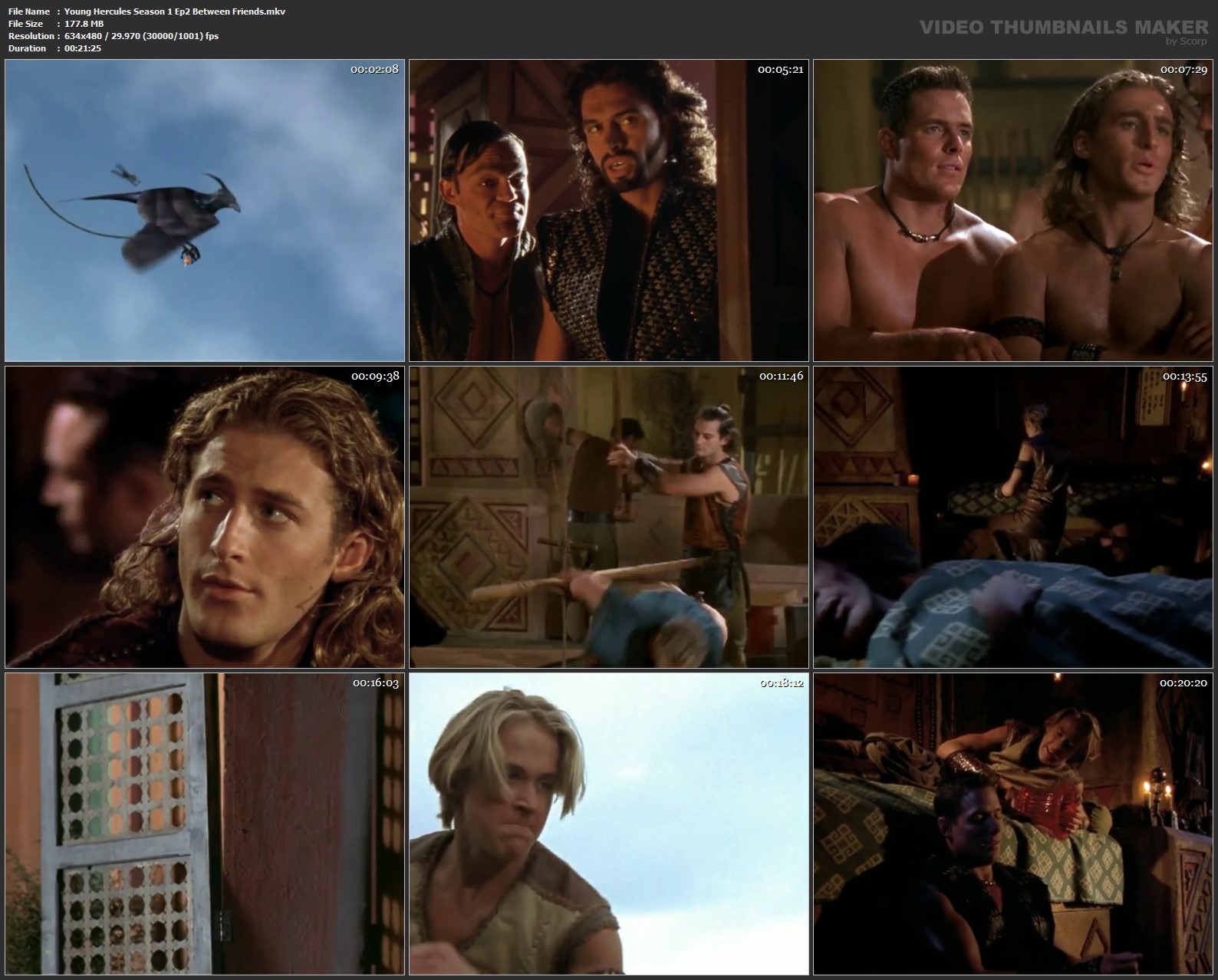Click the file name text "Young Hercules Season 1 Ep2 Between Friends.mkv"
This screenshot has height=980, width=1218.
pos(175,12)
